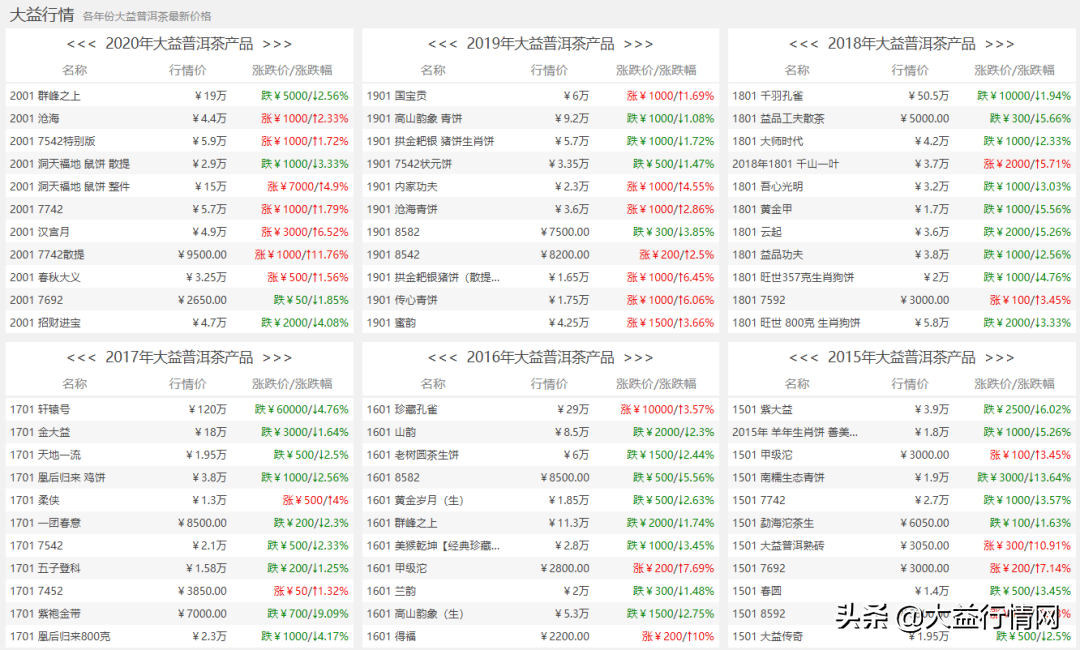This screenshot has height=650, width=1080.
Task: Open the 2017年大益普洱茶产品 table heading
Action: pyautogui.click(x=179, y=357)
